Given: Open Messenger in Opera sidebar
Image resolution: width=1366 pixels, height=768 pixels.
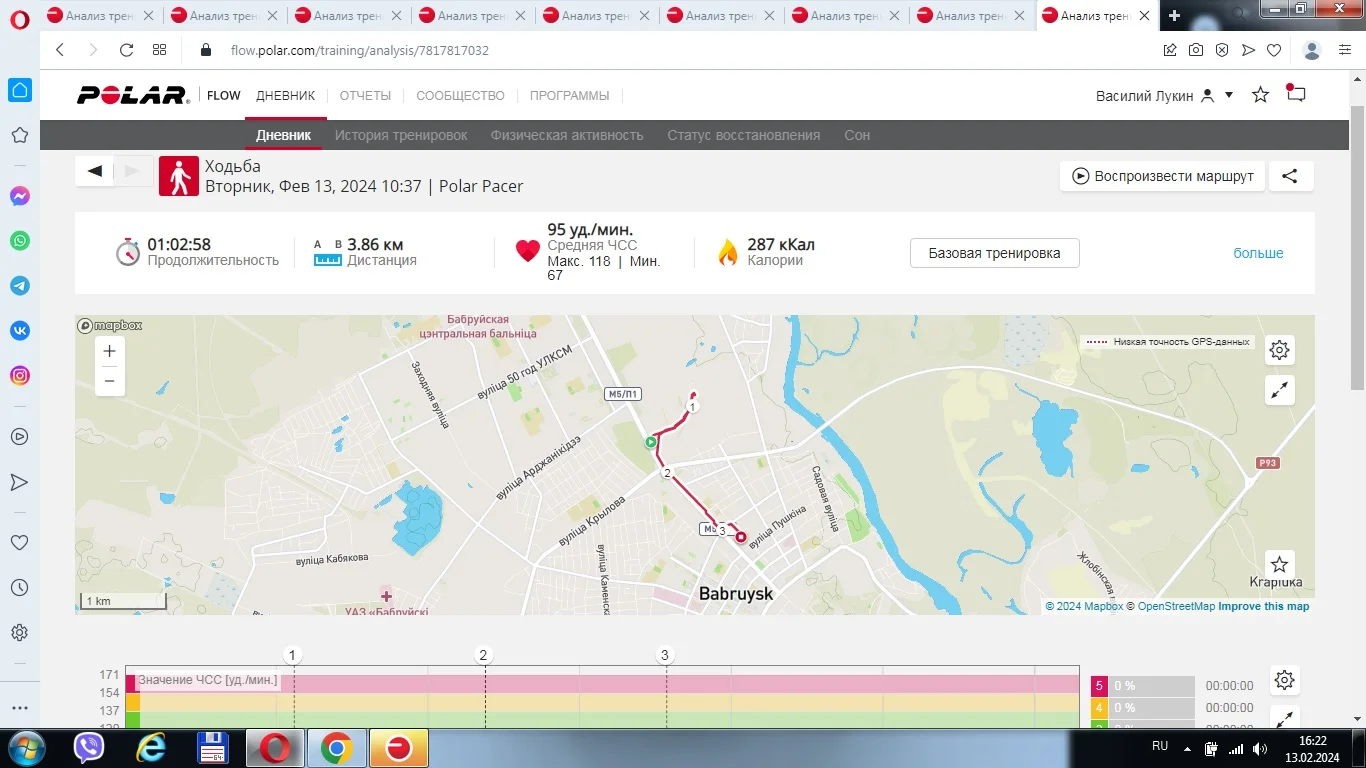Looking at the screenshot, I should click(20, 196).
